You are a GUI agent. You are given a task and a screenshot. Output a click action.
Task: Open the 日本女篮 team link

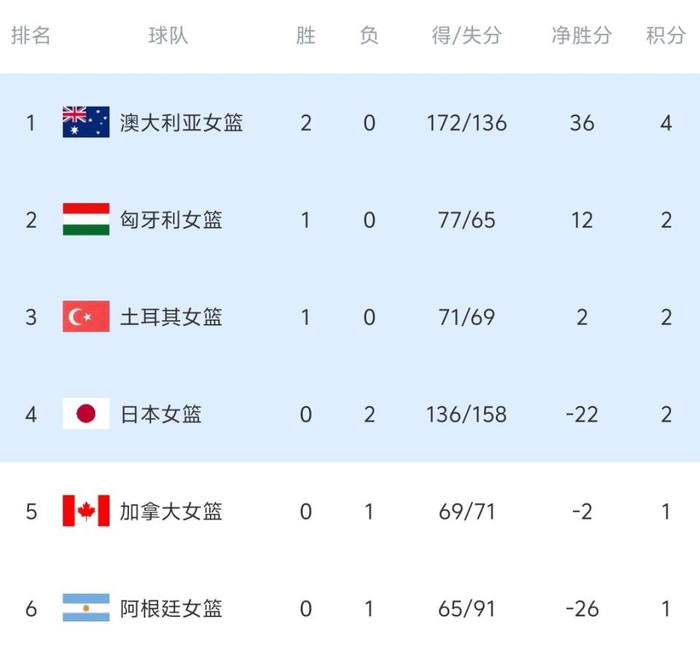[160, 413]
